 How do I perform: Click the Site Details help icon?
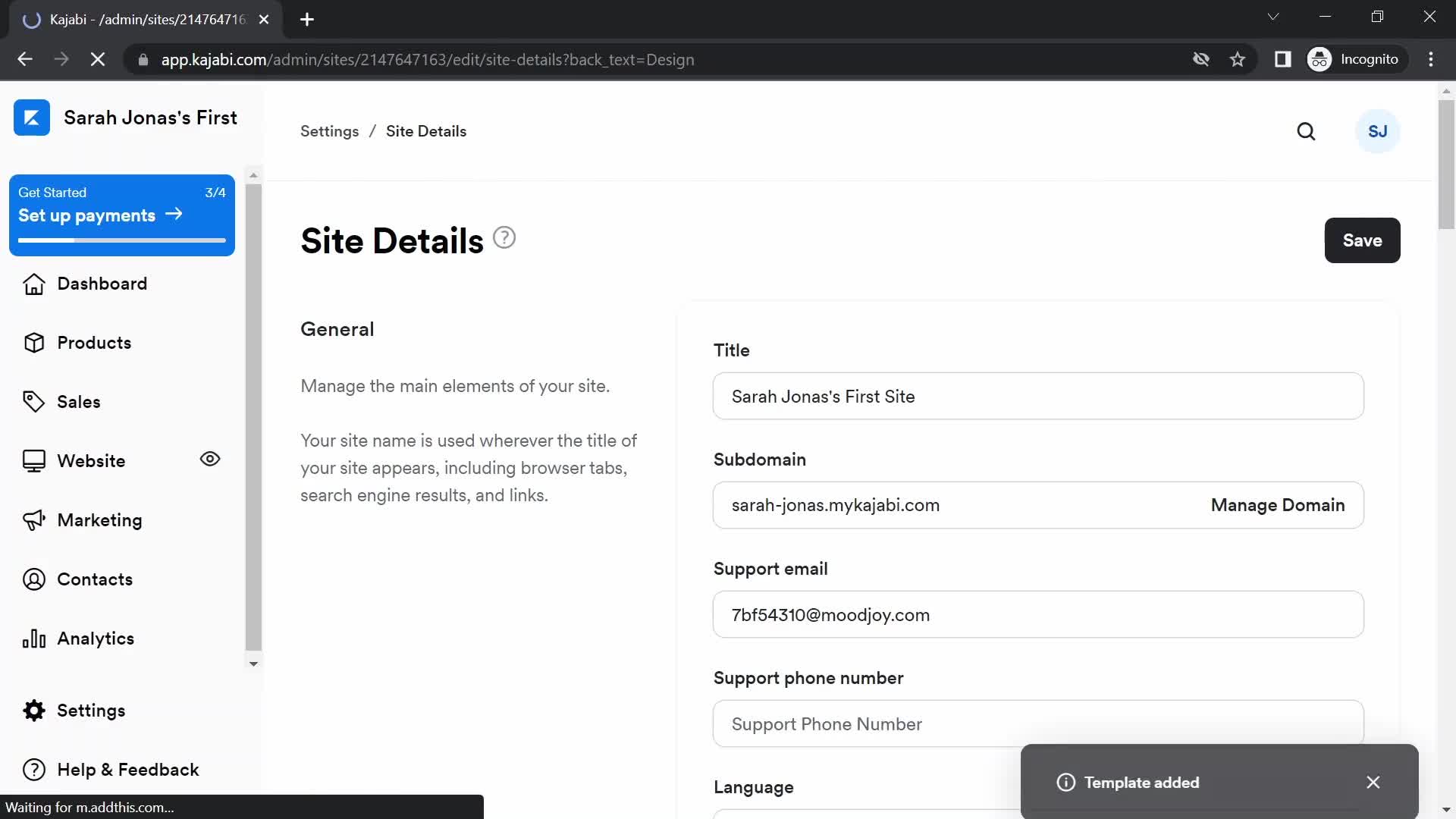(504, 238)
